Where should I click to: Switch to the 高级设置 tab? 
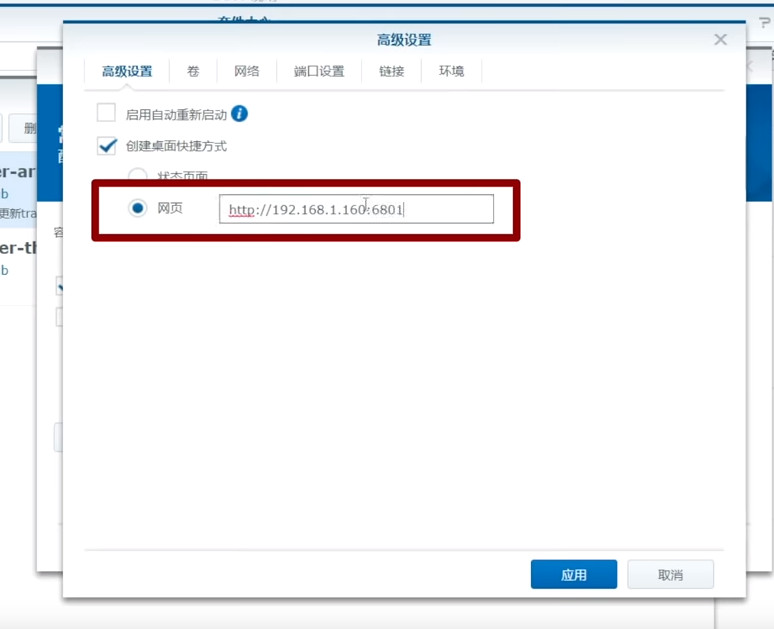(127, 71)
